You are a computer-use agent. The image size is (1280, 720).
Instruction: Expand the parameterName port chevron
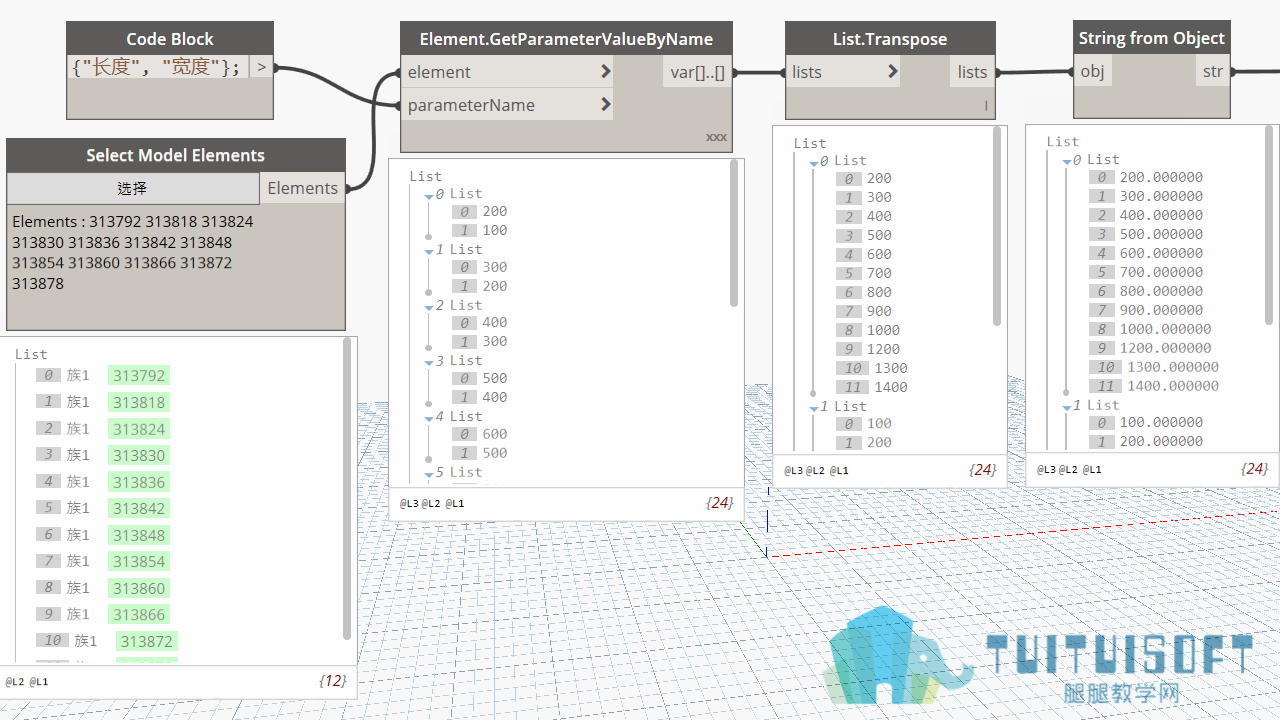(605, 104)
